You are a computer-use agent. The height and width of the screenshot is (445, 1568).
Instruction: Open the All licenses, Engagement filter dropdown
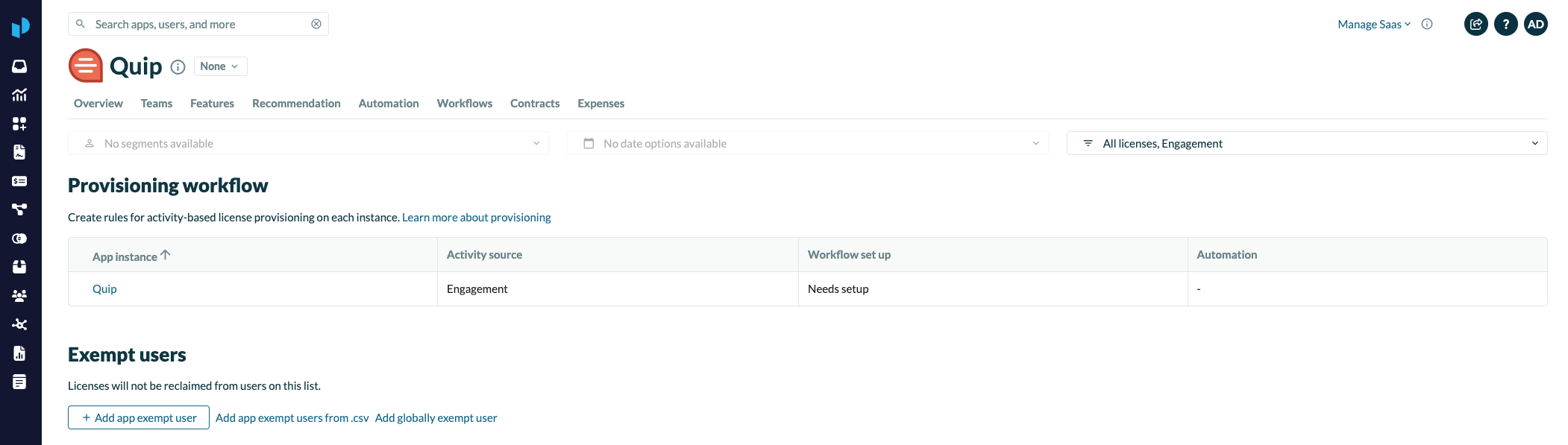click(x=1307, y=143)
